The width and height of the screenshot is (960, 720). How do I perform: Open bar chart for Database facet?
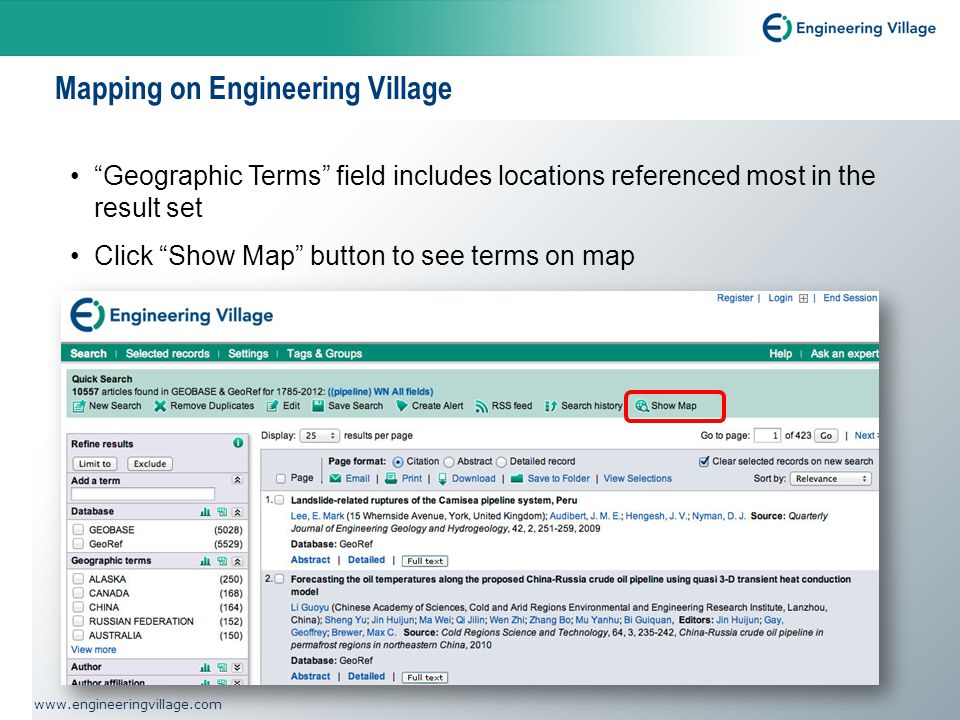[205, 512]
